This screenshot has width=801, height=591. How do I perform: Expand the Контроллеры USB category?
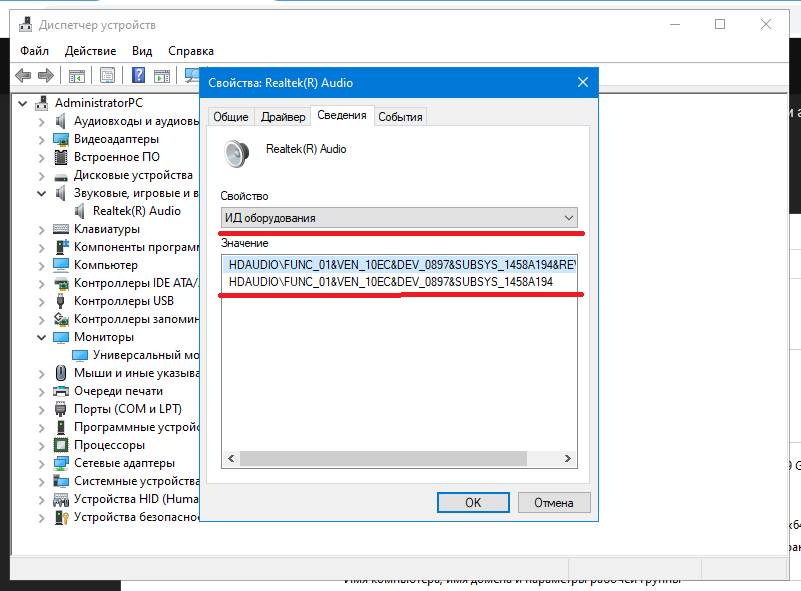click(x=41, y=302)
